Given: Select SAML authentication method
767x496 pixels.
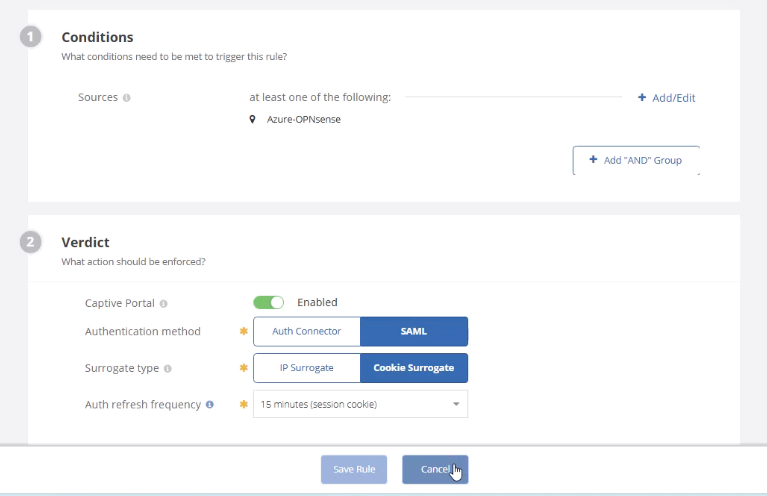Looking at the screenshot, I should click(414, 331).
